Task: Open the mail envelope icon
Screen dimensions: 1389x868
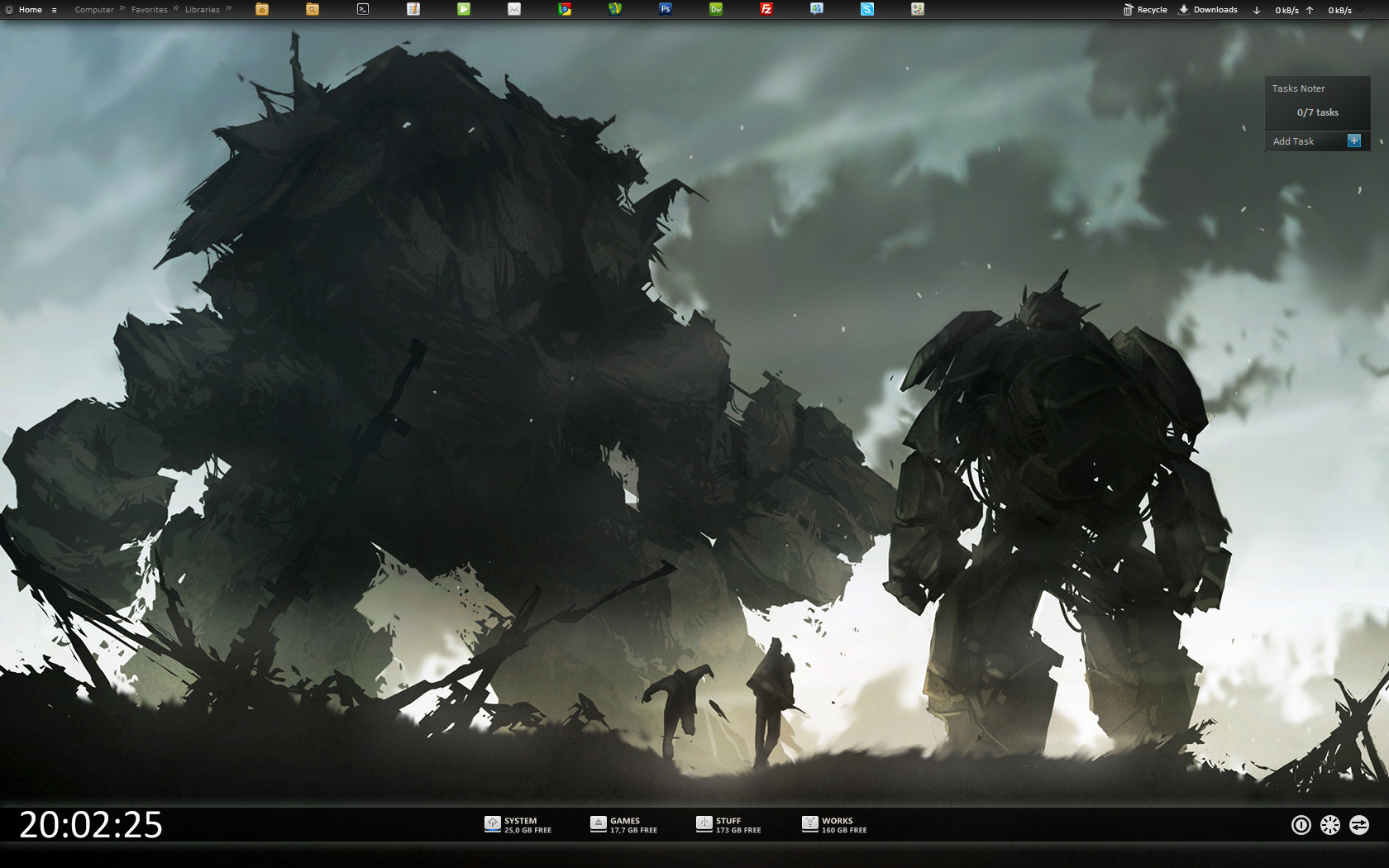Action: point(514,9)
